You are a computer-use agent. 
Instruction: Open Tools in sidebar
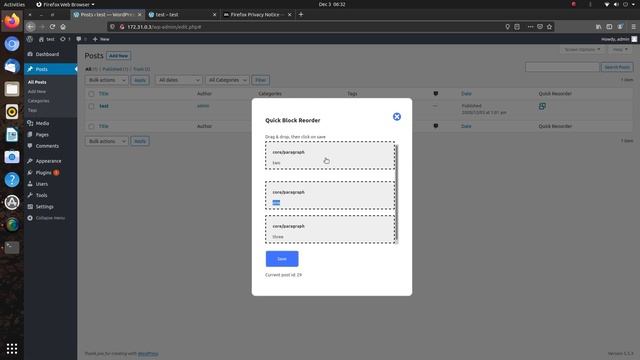coord(41,196)
